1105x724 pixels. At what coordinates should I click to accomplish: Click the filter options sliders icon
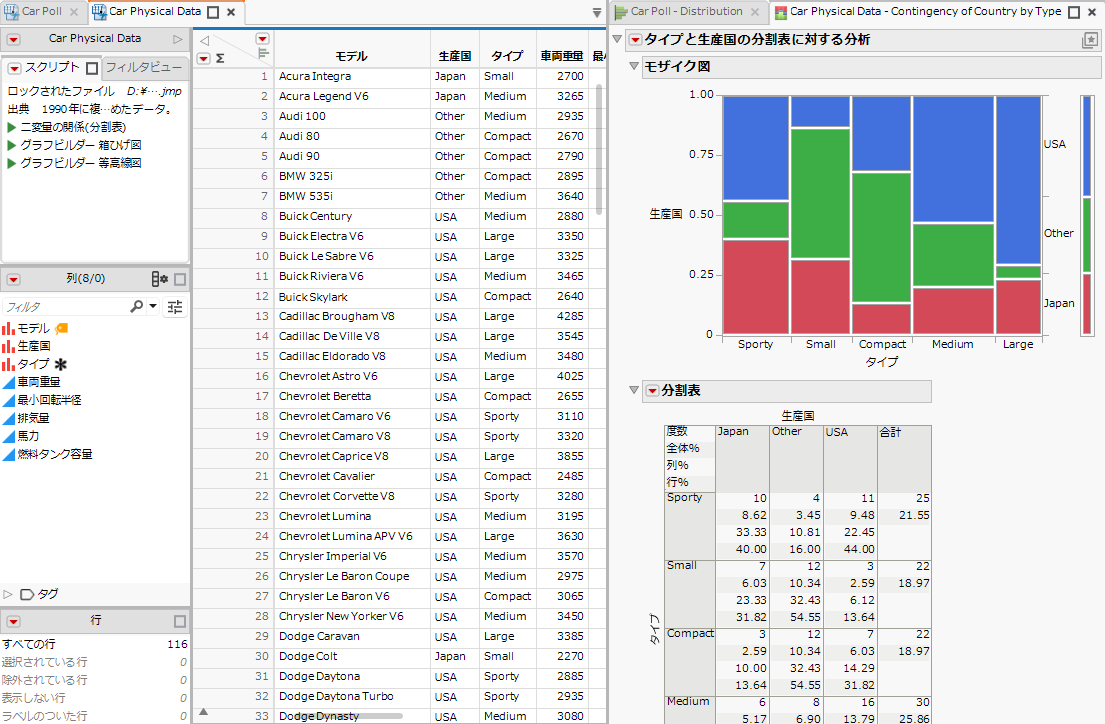pos(175,307)
